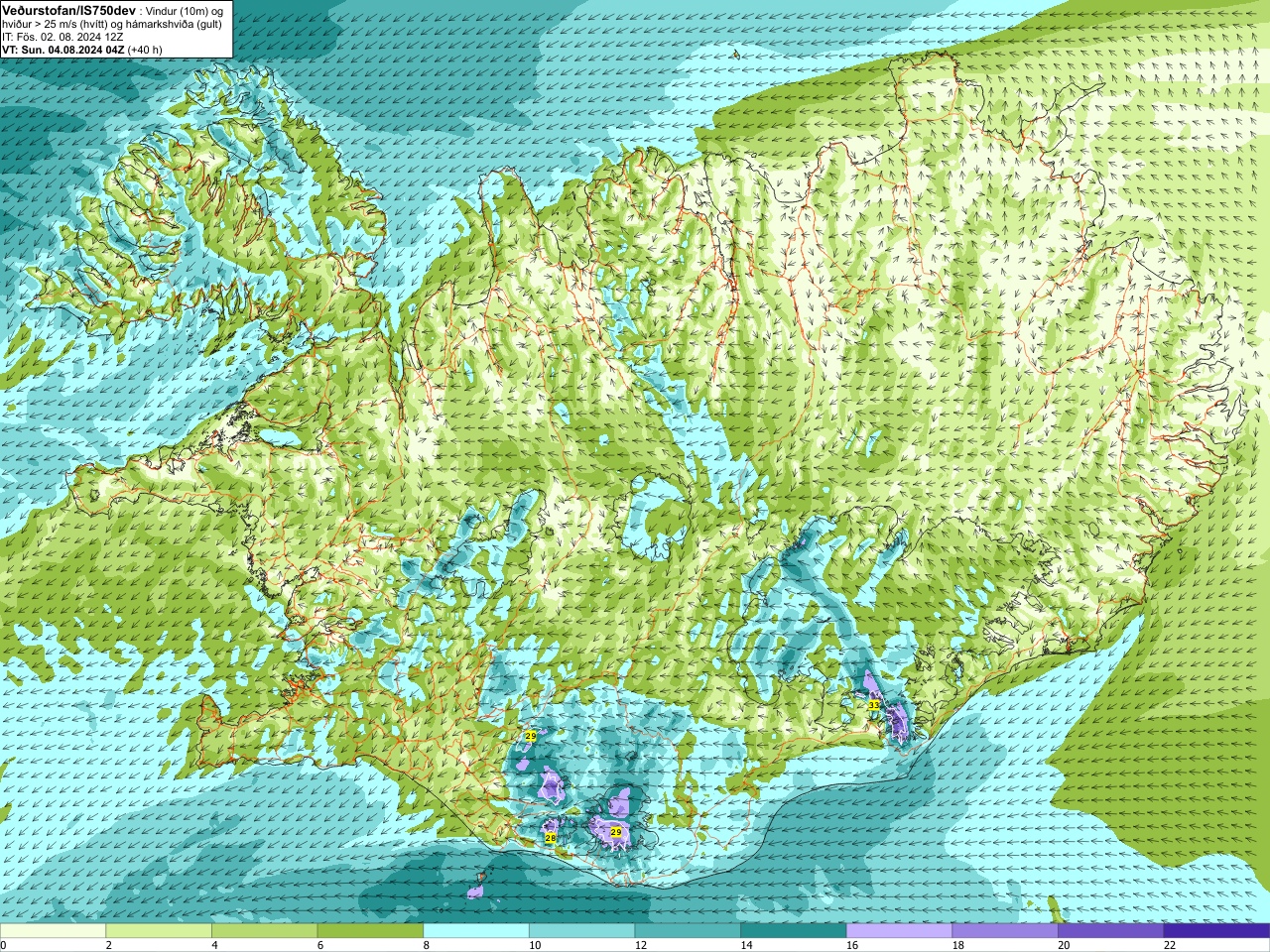Viewport: 1270px width, 952px height.
Task: Select the 14–16 m/s dark teal legend swatch
Action: (794, 930)
